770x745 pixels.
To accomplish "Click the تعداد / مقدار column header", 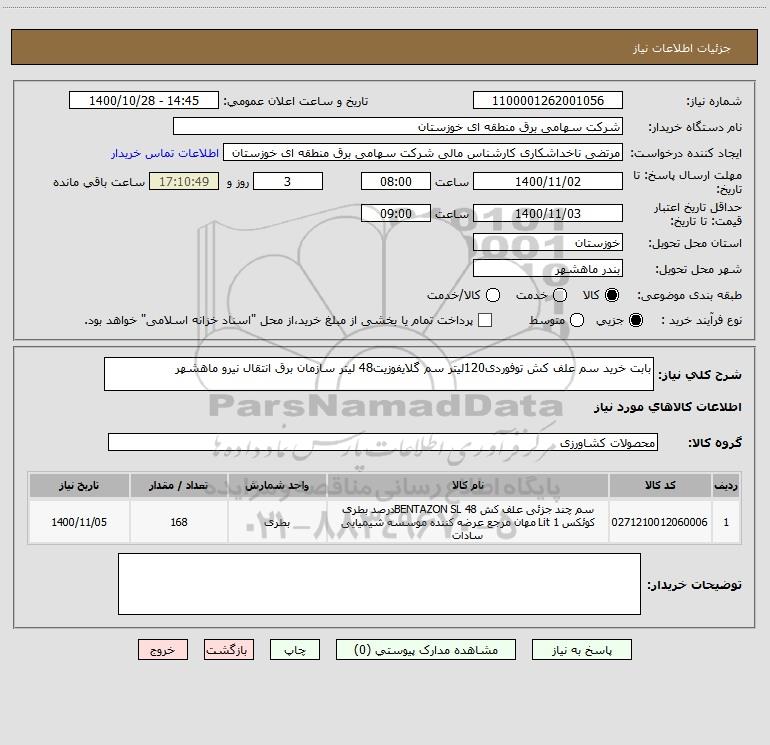I will click(179, 485).
